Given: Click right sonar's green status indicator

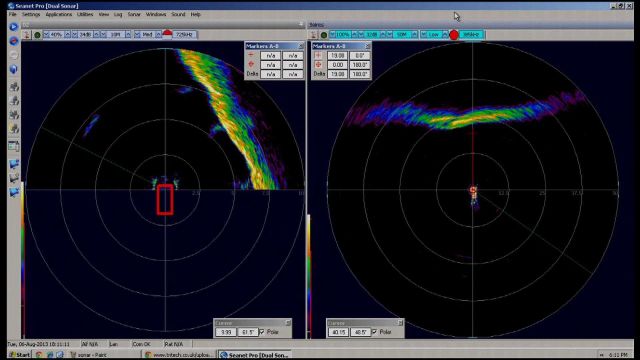Looking at the screenshot, I should coord(324,35).
